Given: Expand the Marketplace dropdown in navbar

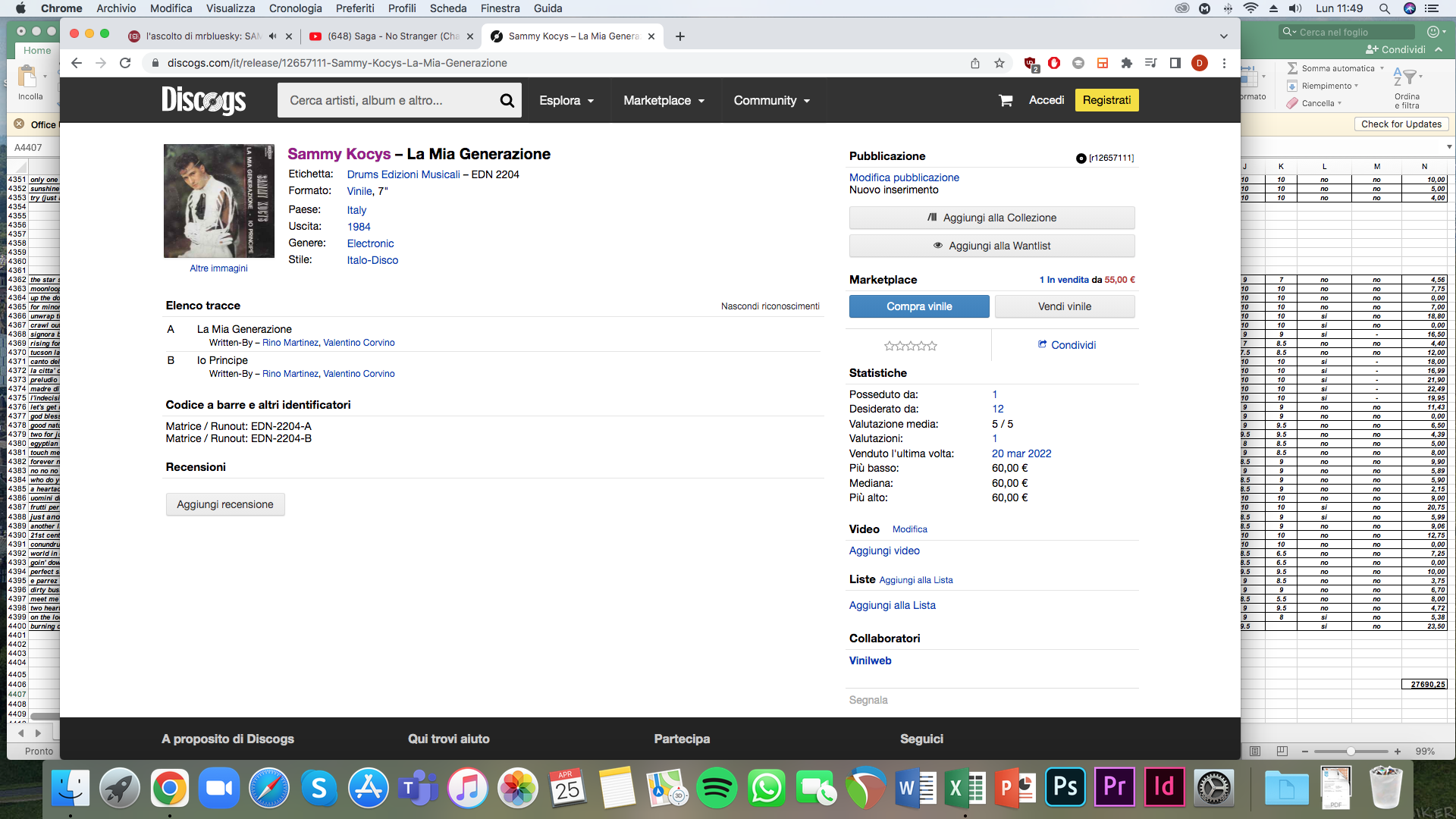Looking at the screenshot, I should pos(664,100).
